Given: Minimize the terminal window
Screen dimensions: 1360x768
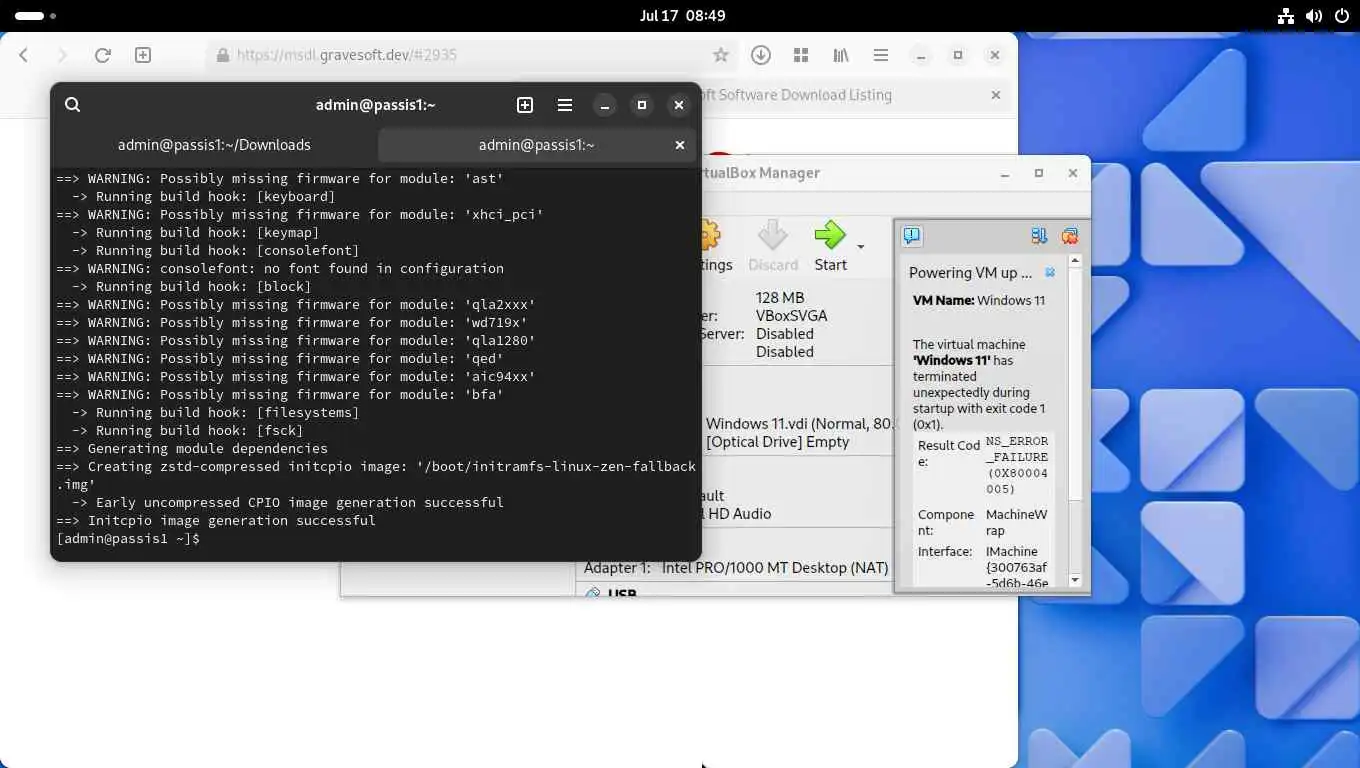Looking at the screenshot, I should pyautogui.click(x=604, y=105).
